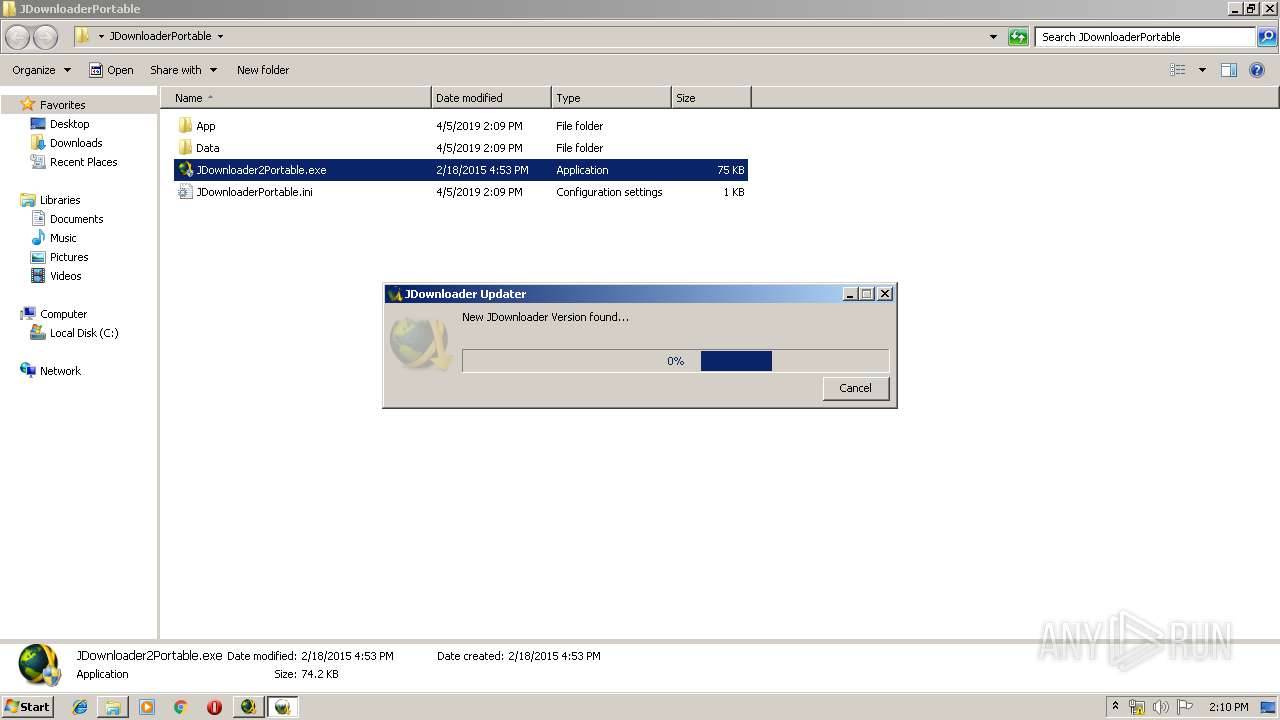Select Favorites in the navigation pane
The height and width of the screenshot is (720, 1280).
pyautogui.click(x=62, y=105)
